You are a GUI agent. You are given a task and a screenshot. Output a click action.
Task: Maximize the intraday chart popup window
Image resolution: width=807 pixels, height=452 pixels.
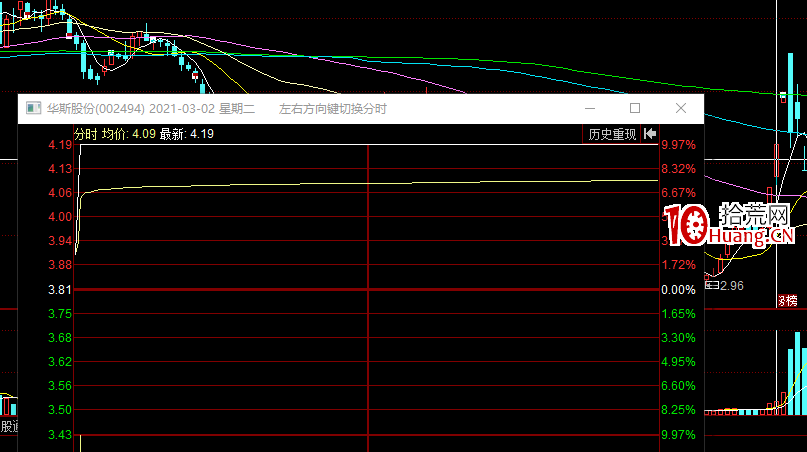(x=634, y=108)
